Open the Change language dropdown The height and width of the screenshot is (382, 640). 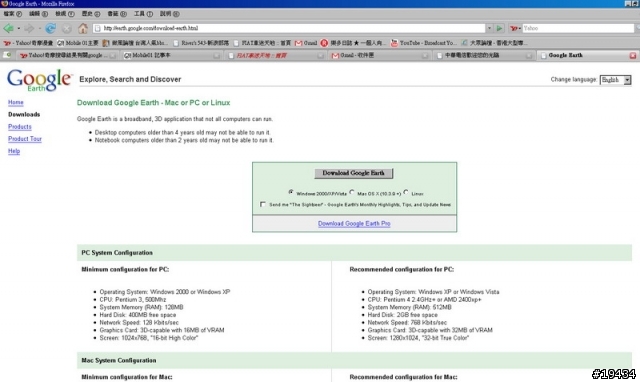616,80
